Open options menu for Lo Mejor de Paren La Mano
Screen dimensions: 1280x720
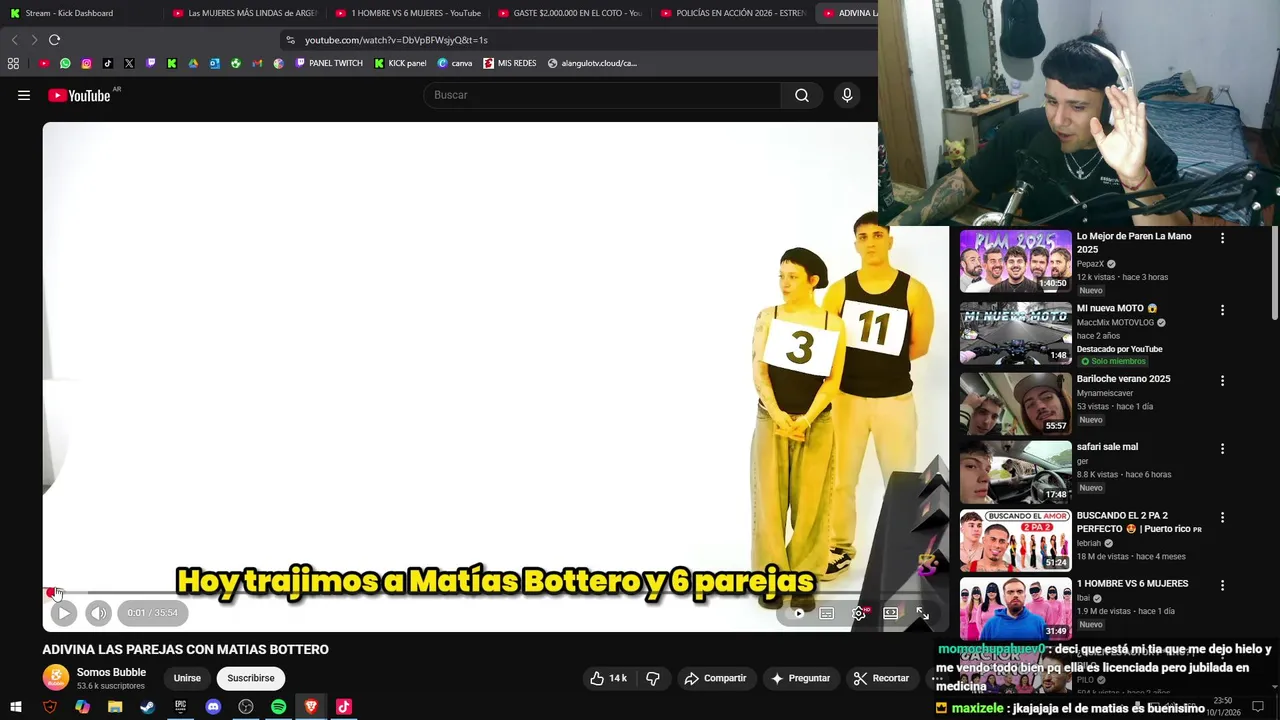(1222, 238)
